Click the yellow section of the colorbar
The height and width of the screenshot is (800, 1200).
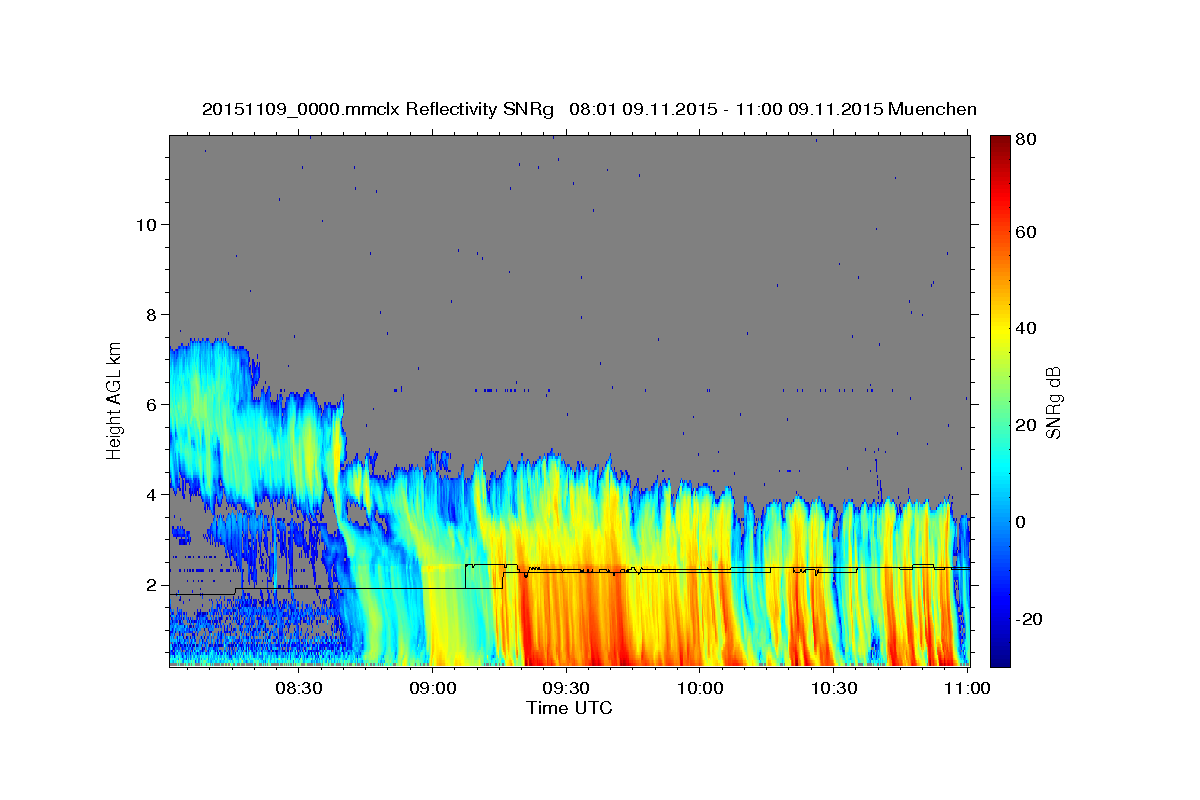click(x=1000, y=330)
